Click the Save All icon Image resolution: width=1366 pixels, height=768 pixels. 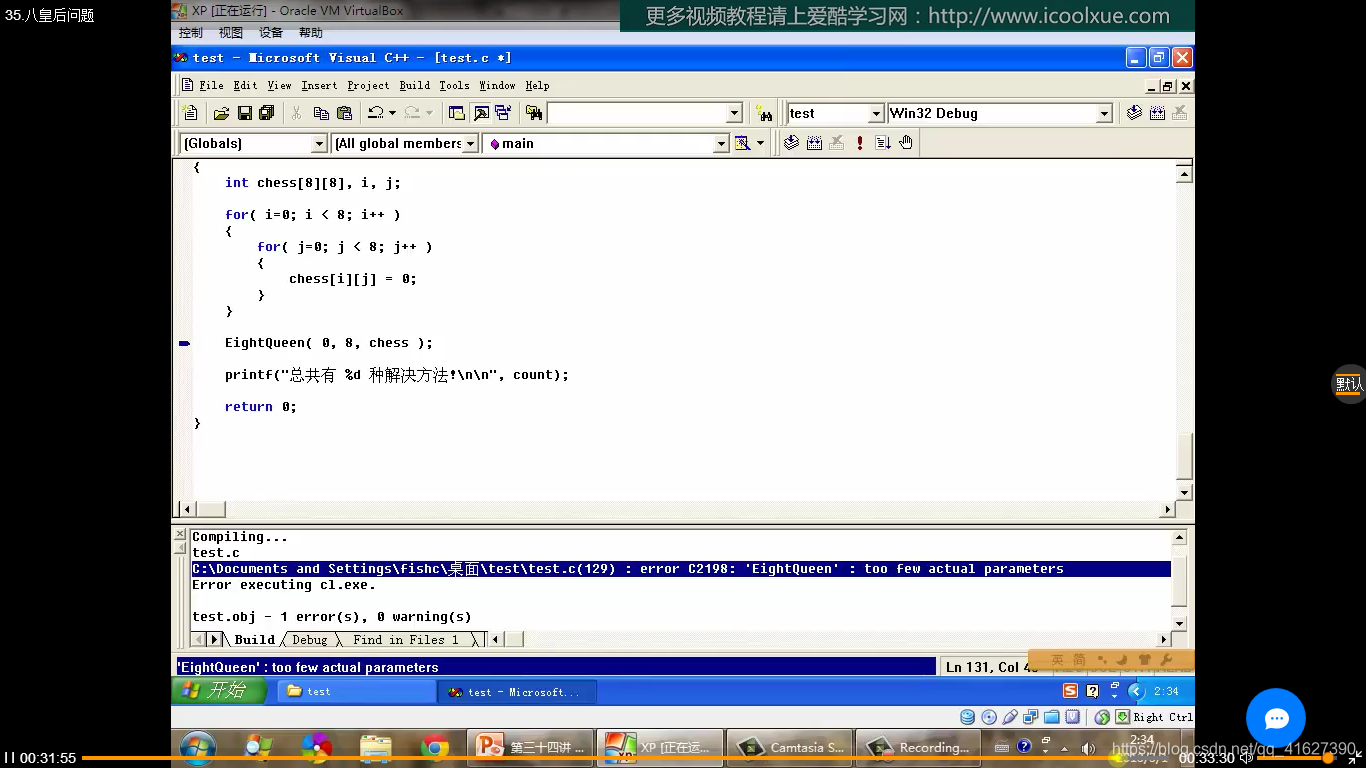[266, 113]
